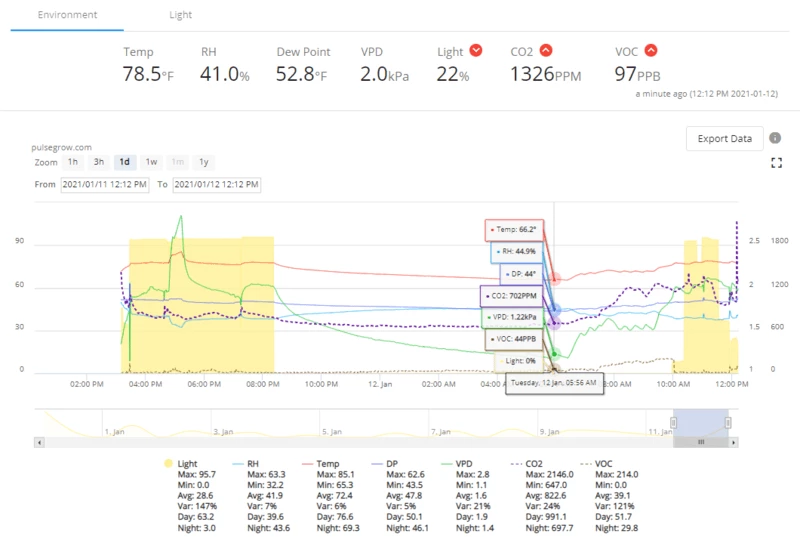Click the From date input field
The height and width of the screenshot is (537, 800).
tap(105, 185)
